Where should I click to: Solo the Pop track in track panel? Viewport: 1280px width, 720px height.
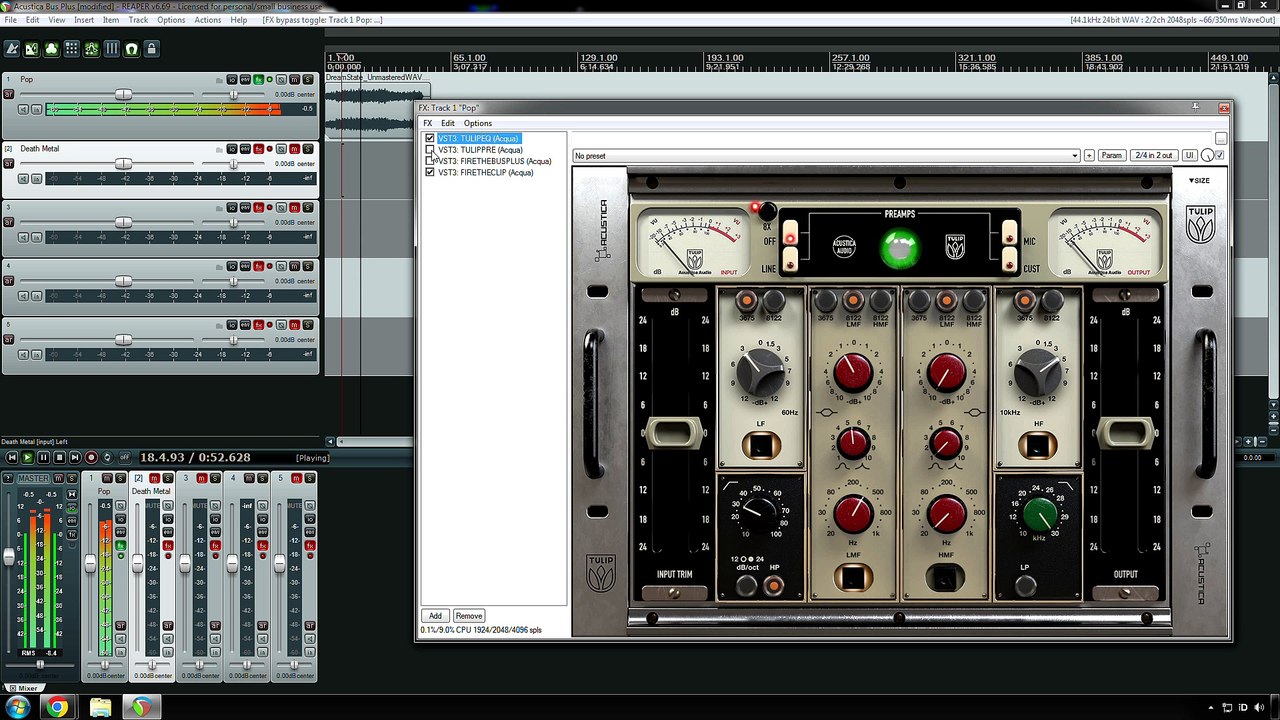pyautogui.click(x=308, y=79)
